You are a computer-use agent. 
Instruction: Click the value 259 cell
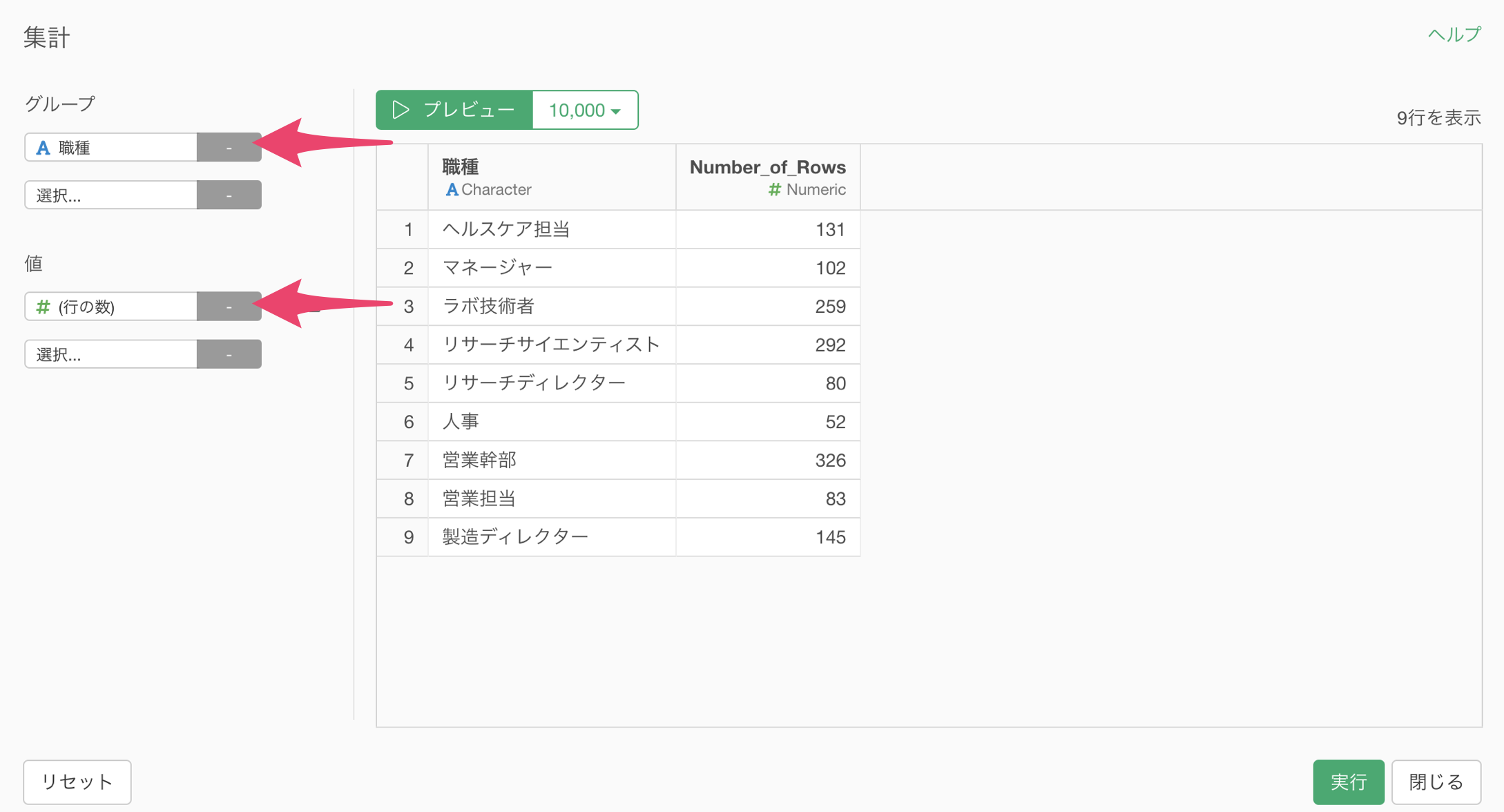[768, 306]
